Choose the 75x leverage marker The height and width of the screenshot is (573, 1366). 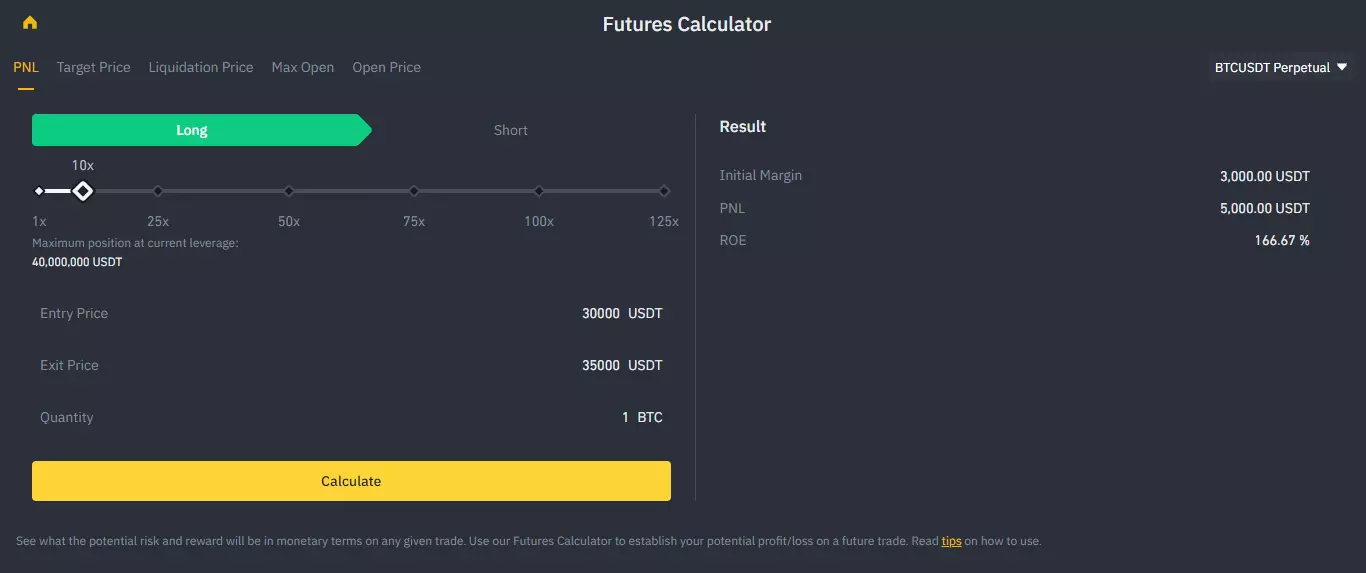[x=414, y=191]
